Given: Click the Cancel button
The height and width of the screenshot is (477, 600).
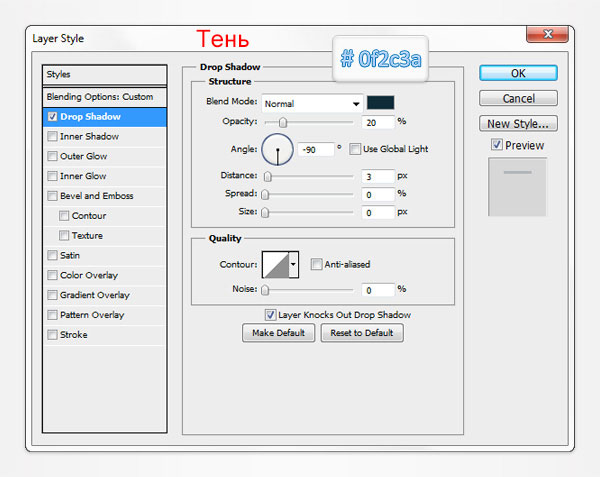Looking at the screenshot, I should click(x=518, y=98).
